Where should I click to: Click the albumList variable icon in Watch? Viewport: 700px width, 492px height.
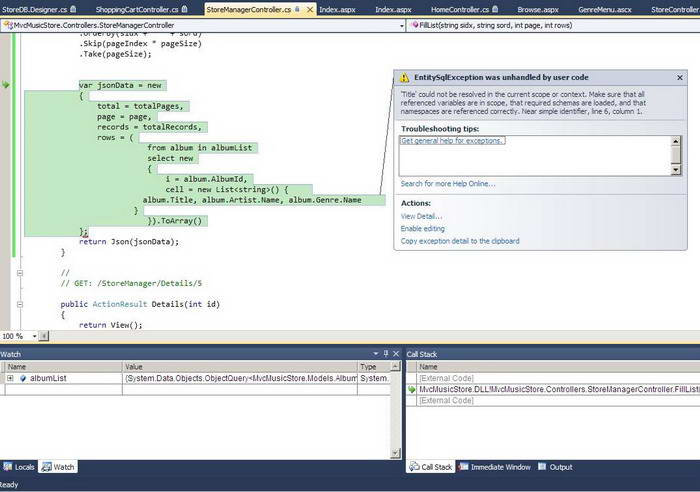click(22, 379)
